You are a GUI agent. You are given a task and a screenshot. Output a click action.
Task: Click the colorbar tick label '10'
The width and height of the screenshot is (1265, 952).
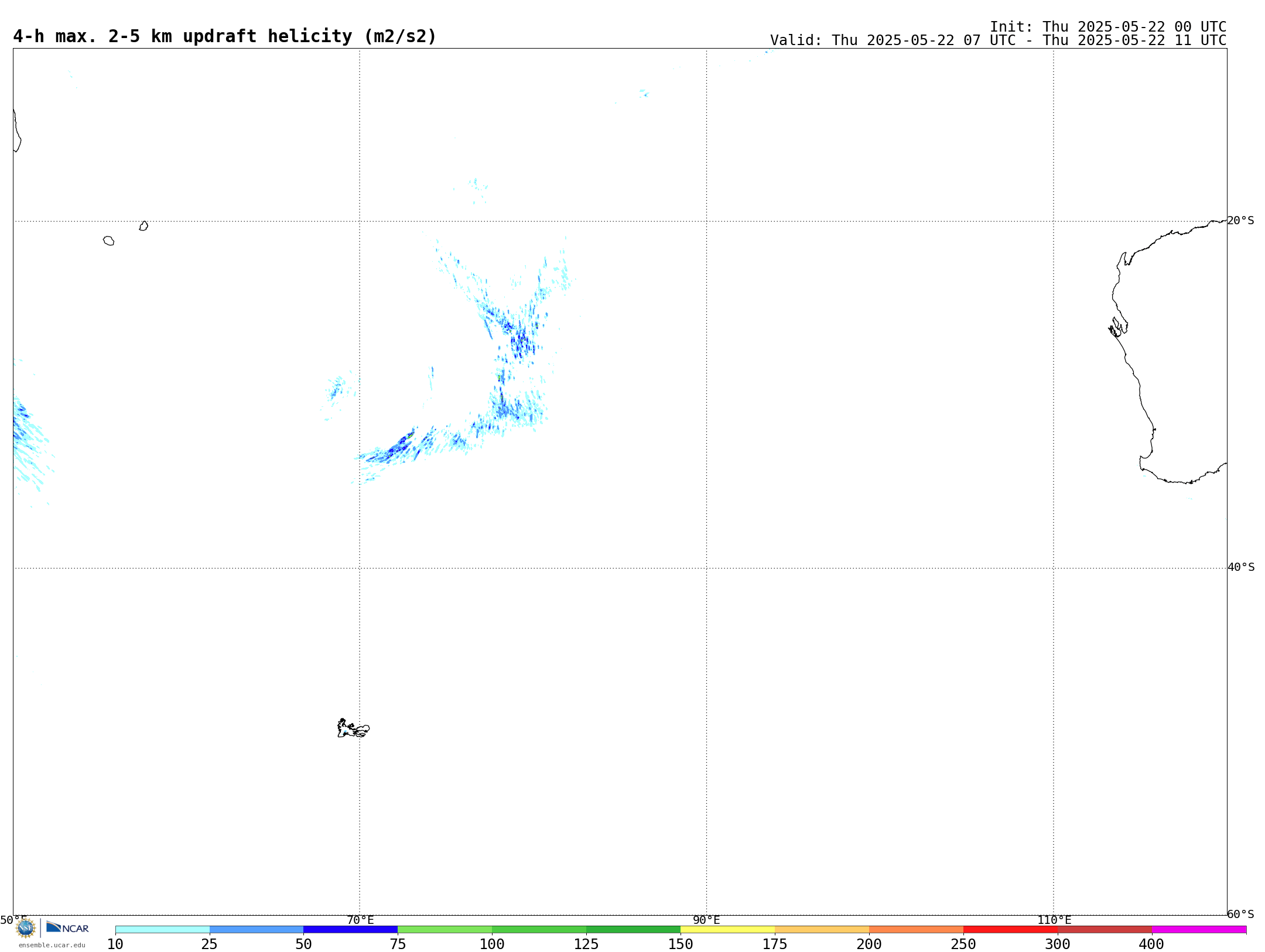coord(115,944)
